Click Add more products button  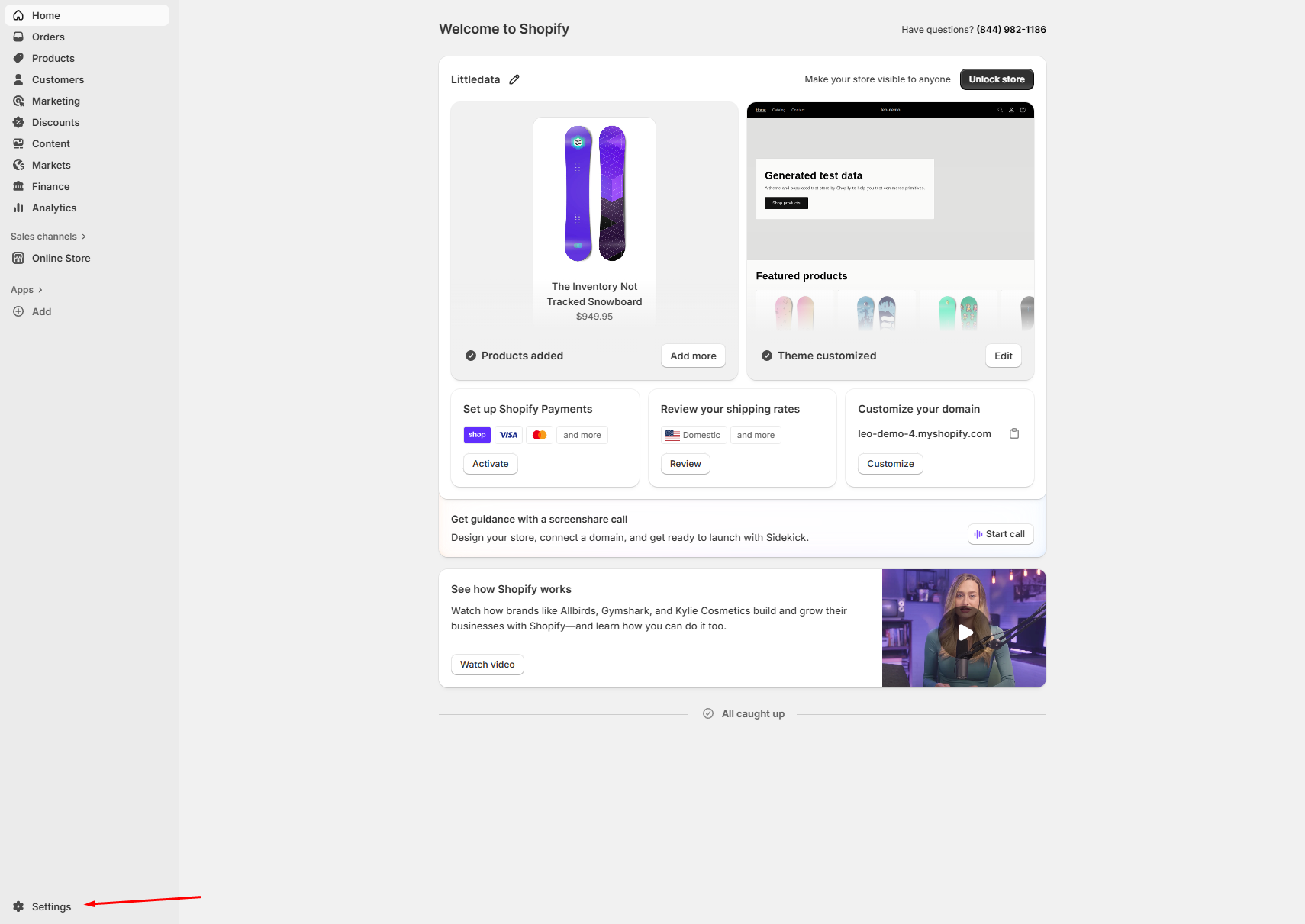693,356
